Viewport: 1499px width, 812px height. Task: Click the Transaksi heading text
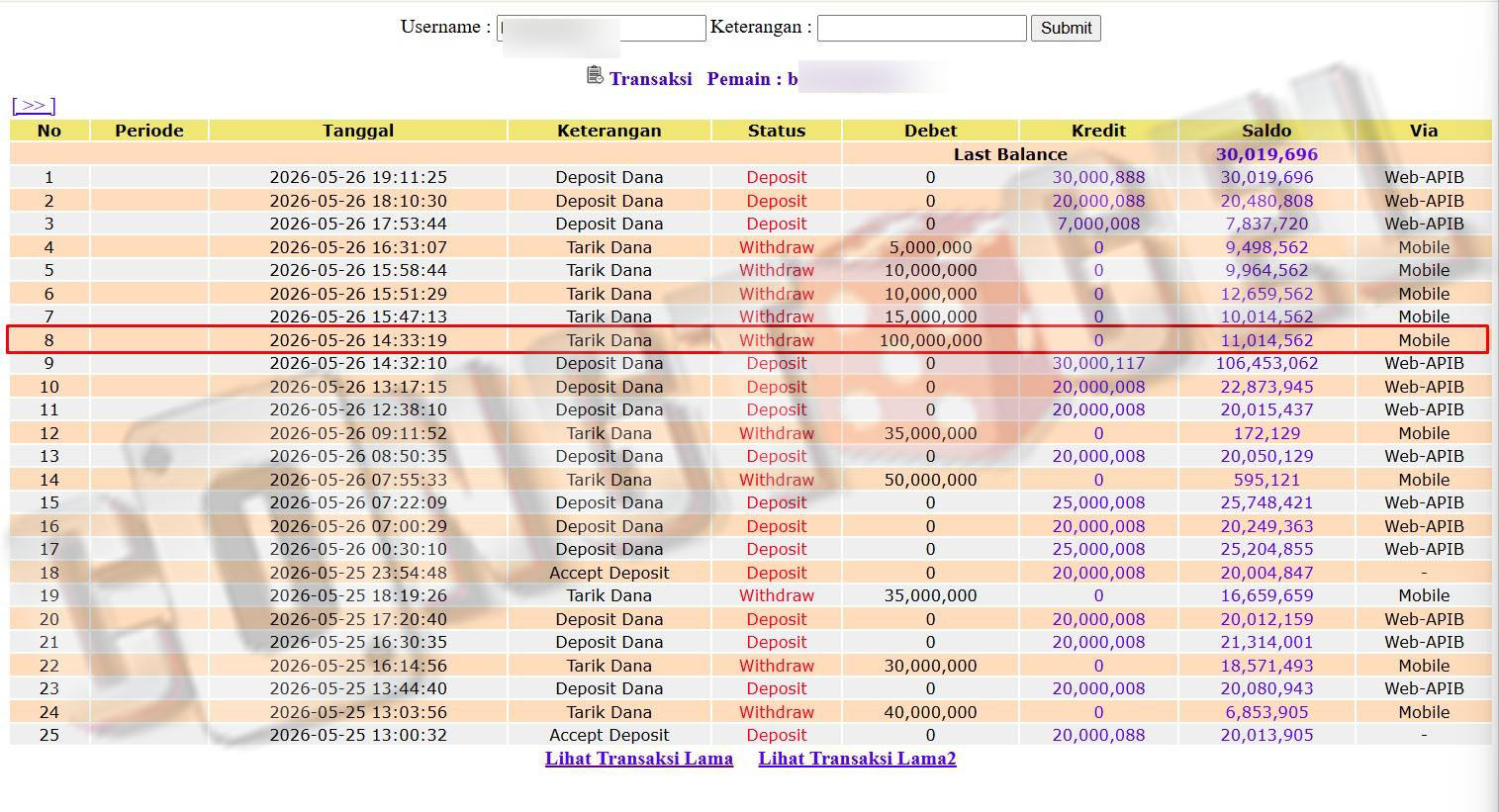tap(650, 79)
